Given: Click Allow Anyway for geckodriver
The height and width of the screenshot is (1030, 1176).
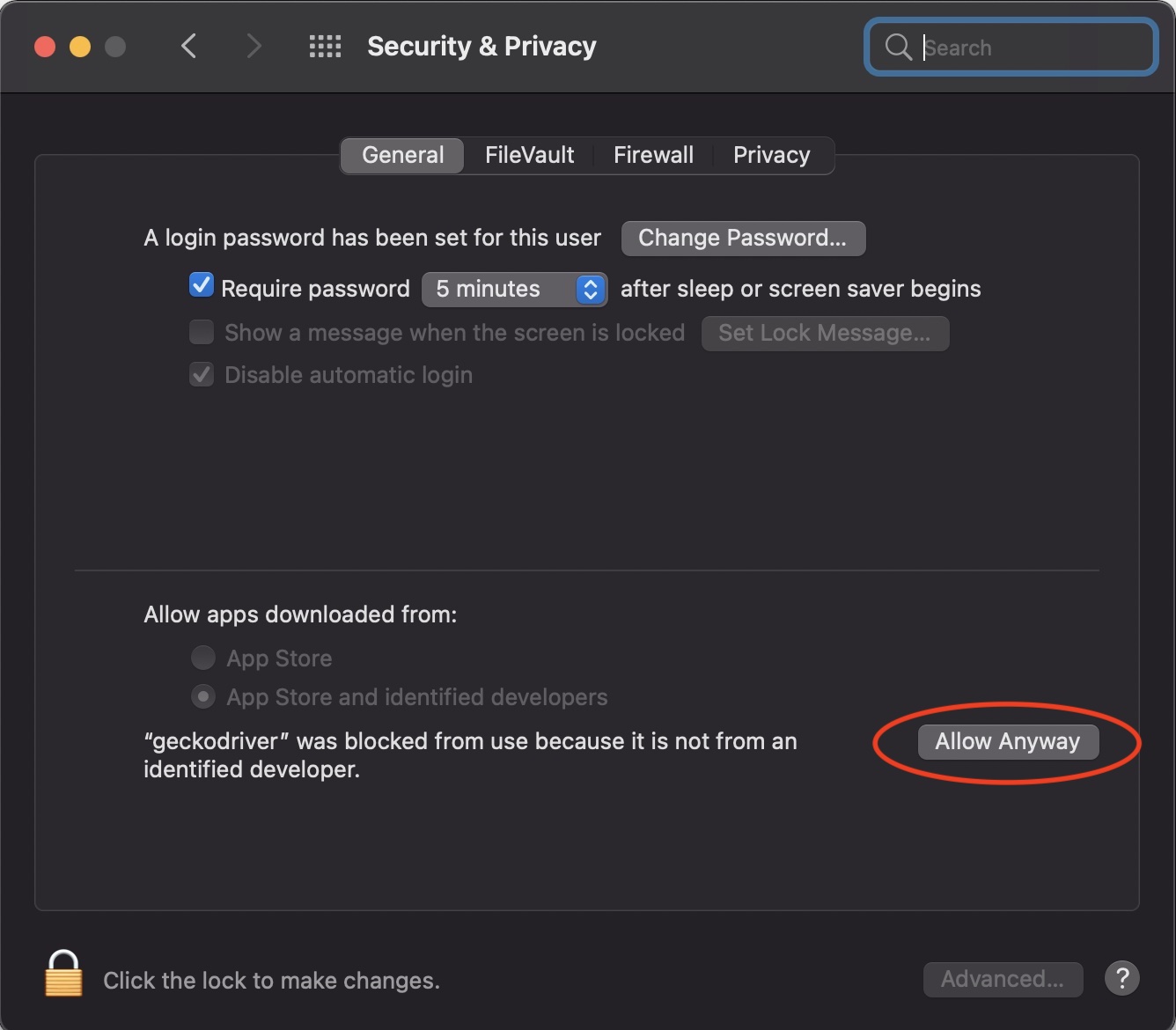Looking at the screenshot, I should (1007, 741).
